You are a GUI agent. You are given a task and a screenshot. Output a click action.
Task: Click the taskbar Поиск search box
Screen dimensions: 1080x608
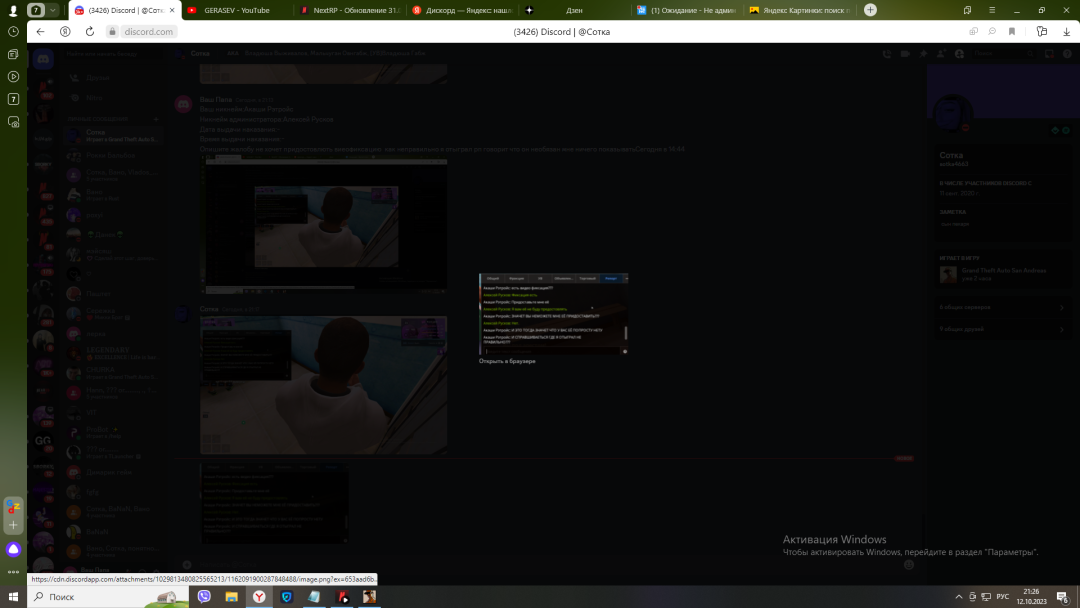tap(108, 597)
